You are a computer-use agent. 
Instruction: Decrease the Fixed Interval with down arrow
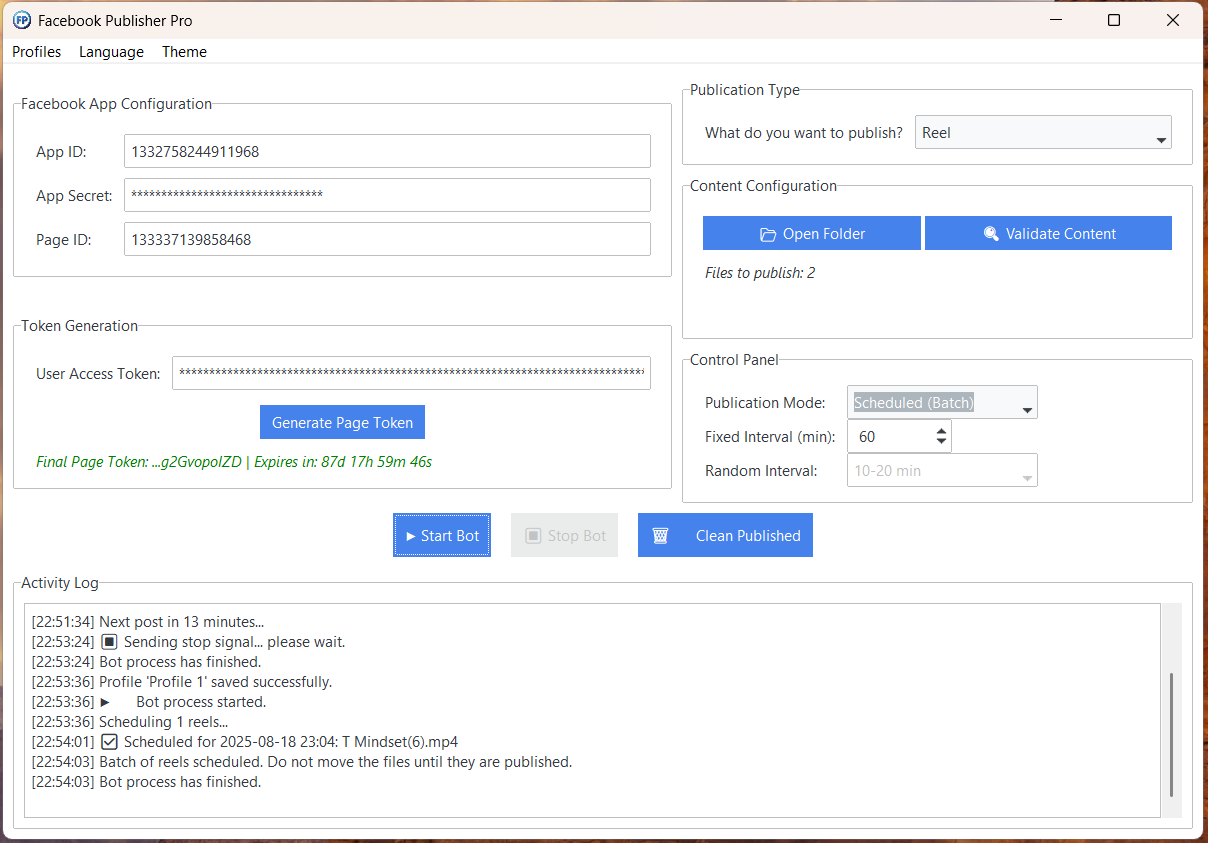941,442
